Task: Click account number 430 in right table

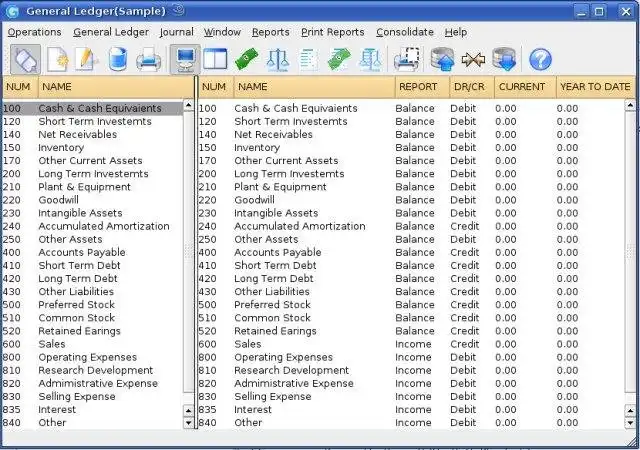Action: pos(208,292)
